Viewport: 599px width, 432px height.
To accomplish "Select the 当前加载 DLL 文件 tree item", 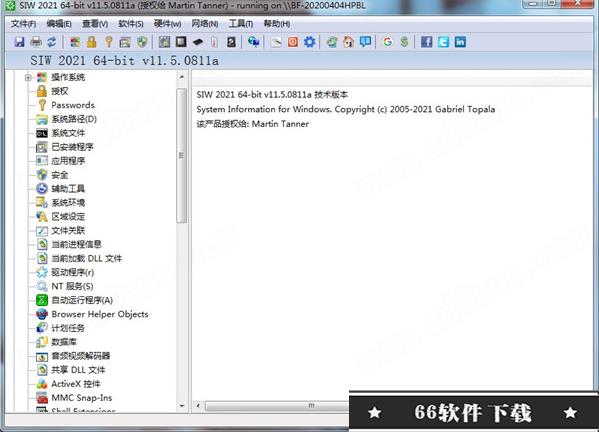I will (86, 258).
